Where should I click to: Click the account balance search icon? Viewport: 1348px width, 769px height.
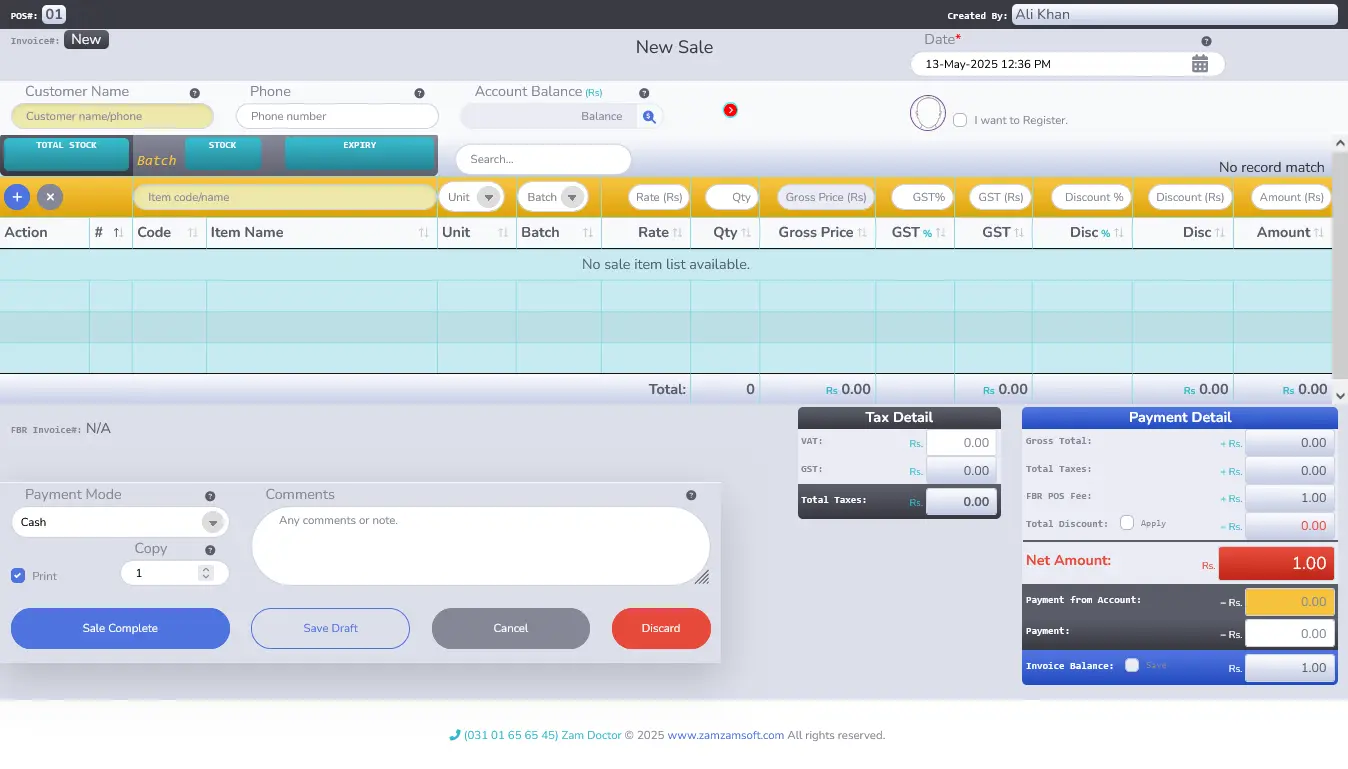649,116
